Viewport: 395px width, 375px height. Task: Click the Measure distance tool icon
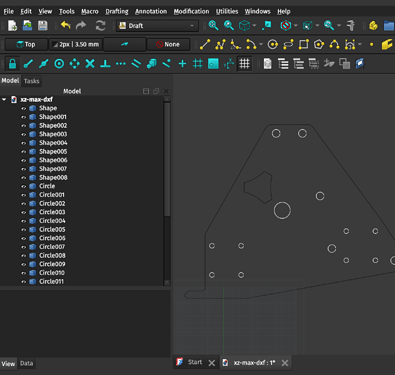coord(351,26)
